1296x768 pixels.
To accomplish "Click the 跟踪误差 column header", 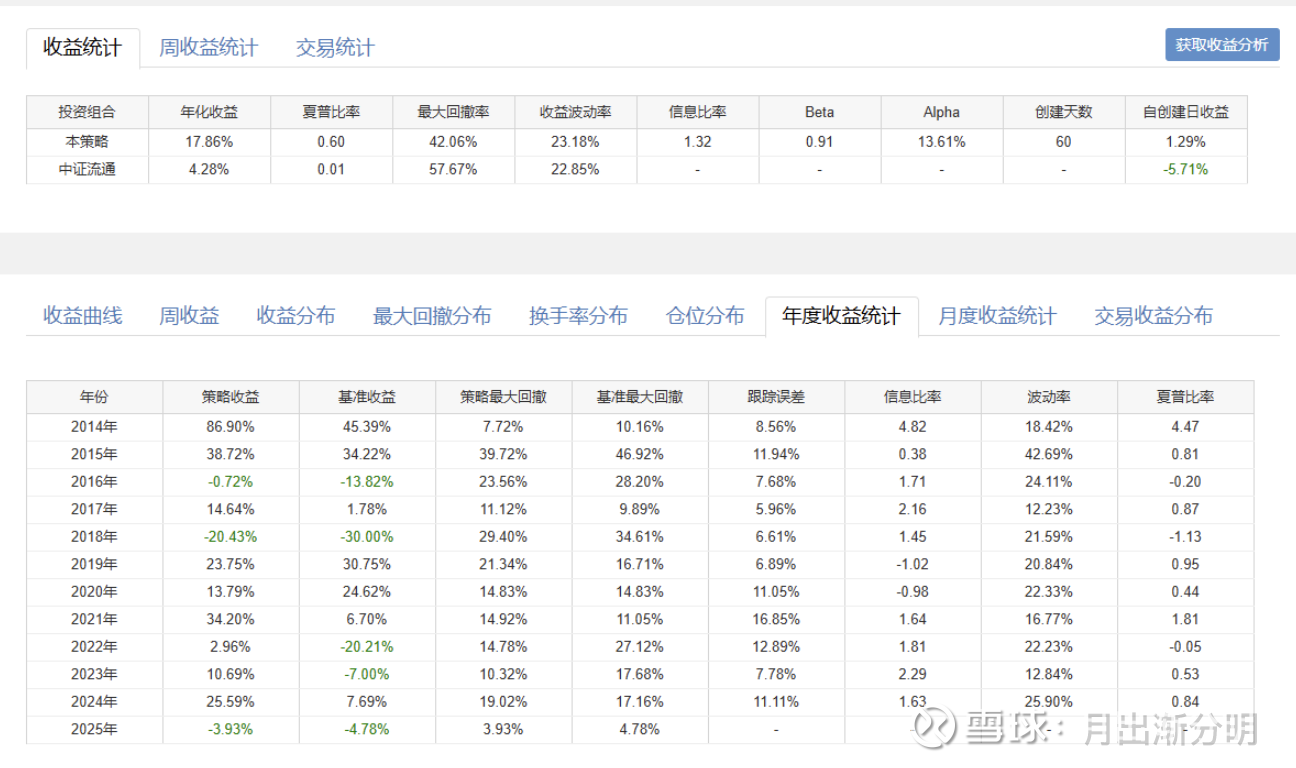I will [776, 397].
